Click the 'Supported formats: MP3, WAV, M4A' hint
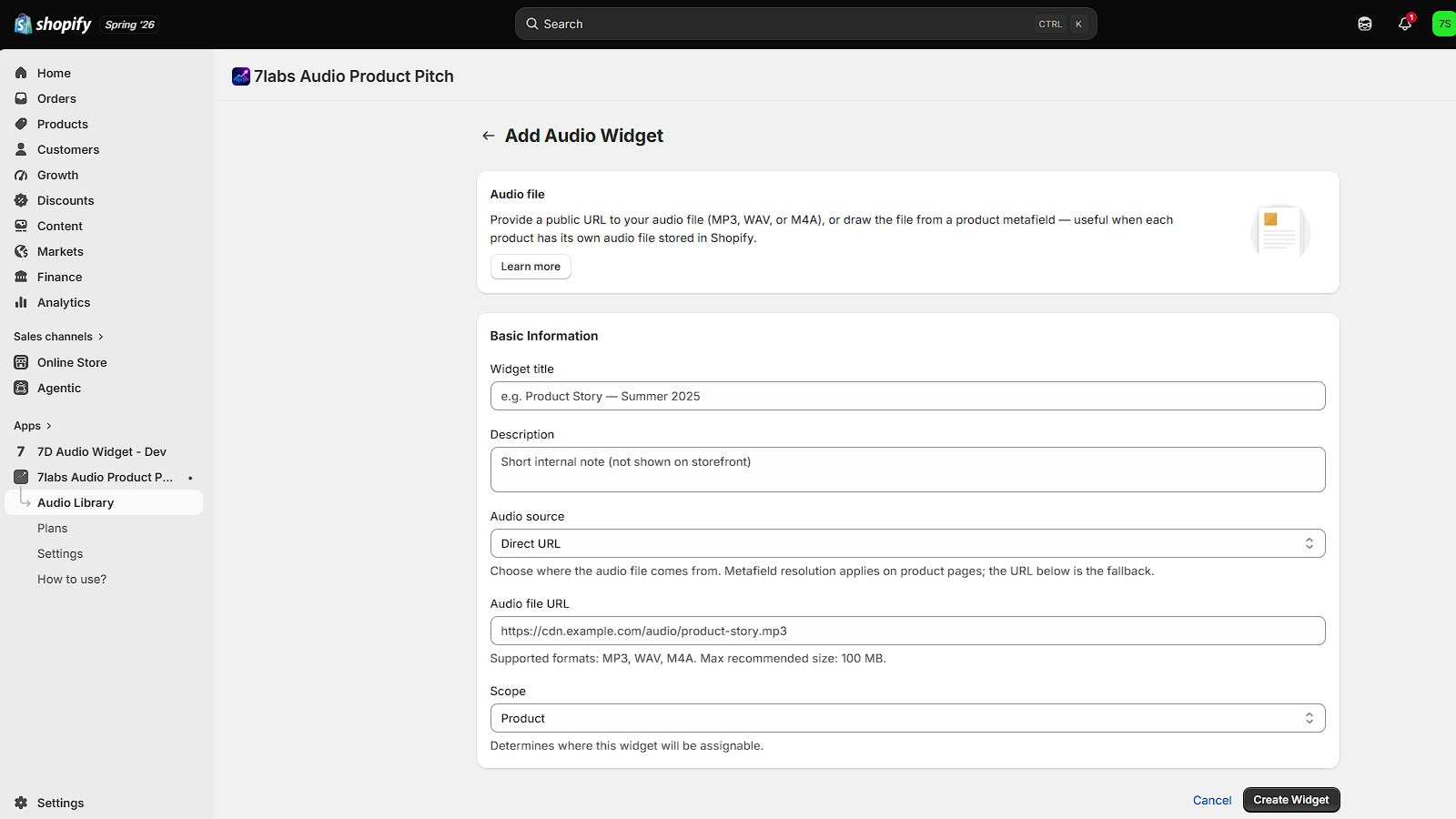 tap(688, 658)
